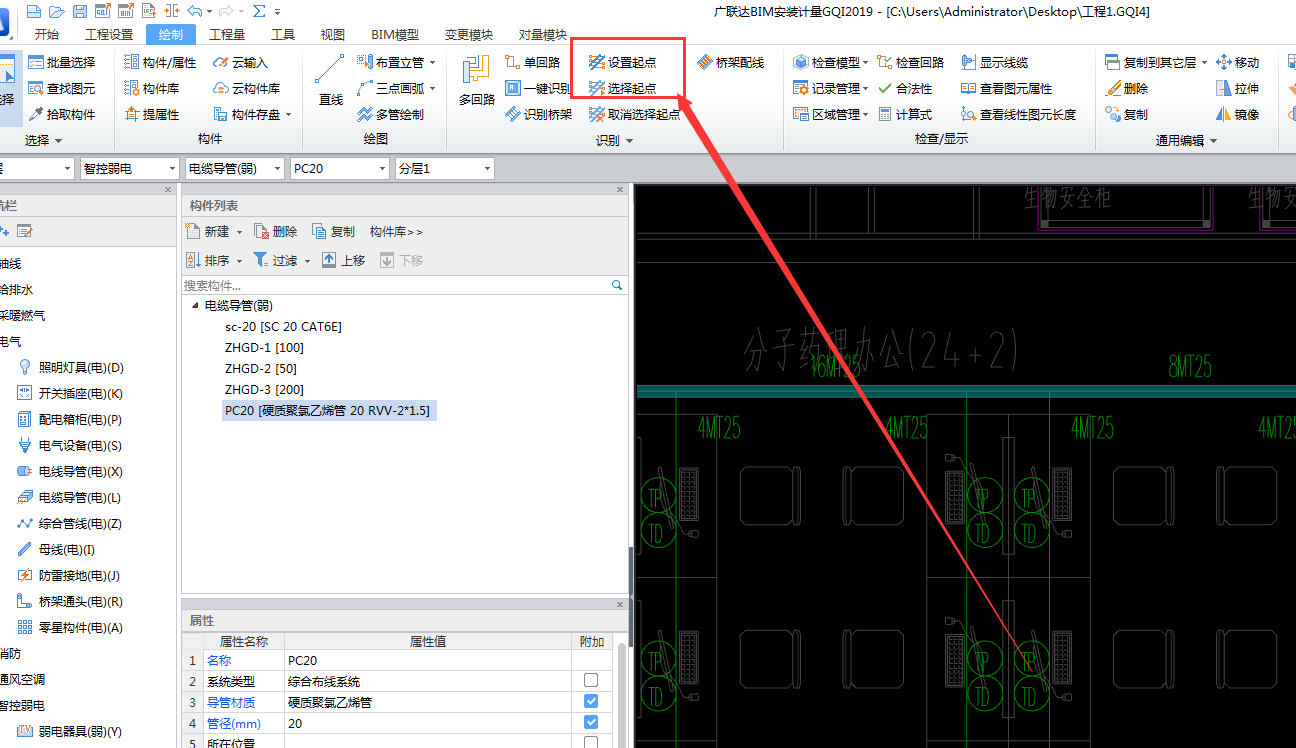Open the 查找图元 find element tool
This screenshot has height=748, width=1296.
pyautogui.click(x=62, y=88)
